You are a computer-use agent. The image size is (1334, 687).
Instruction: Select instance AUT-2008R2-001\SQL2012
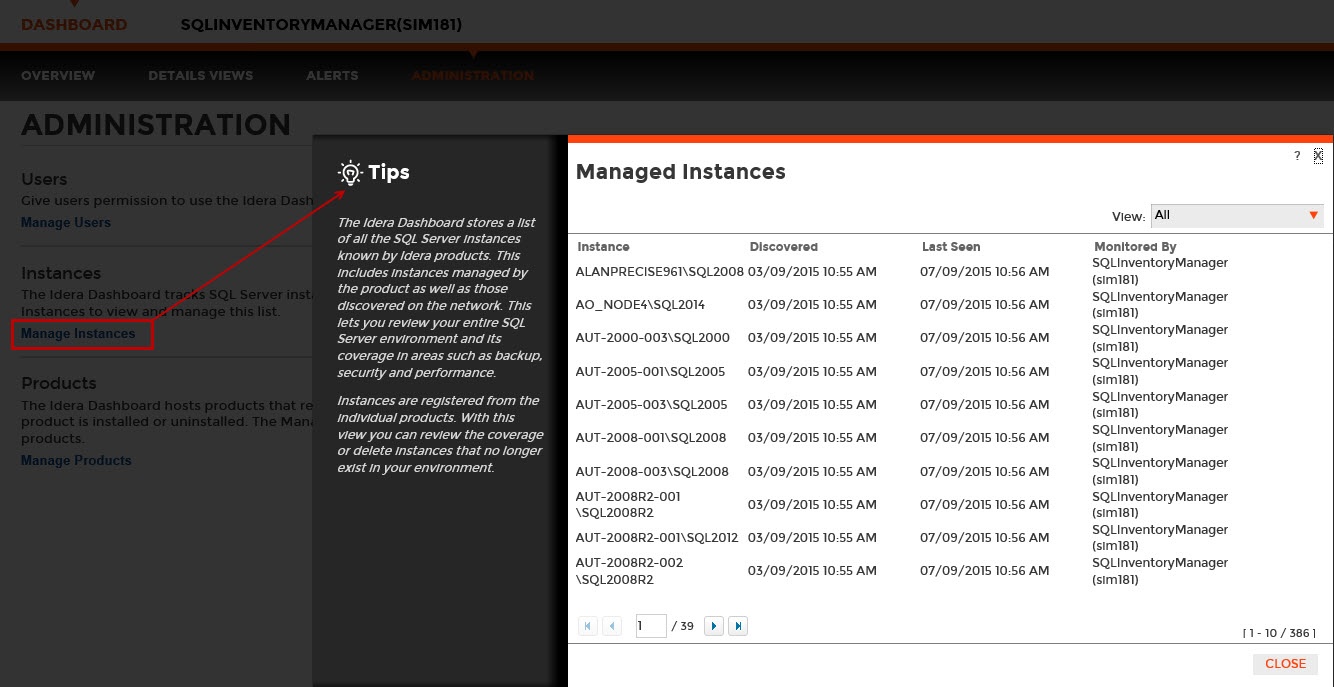point(657,538)
